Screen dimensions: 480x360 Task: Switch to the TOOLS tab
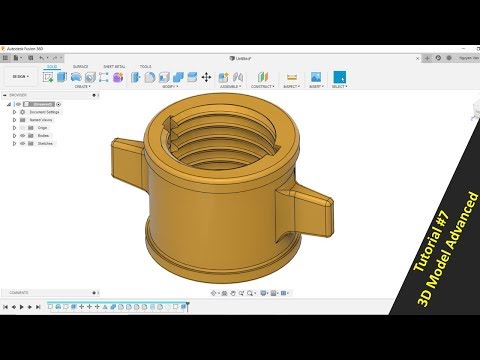pyautogui.click(x=145, y=67)
